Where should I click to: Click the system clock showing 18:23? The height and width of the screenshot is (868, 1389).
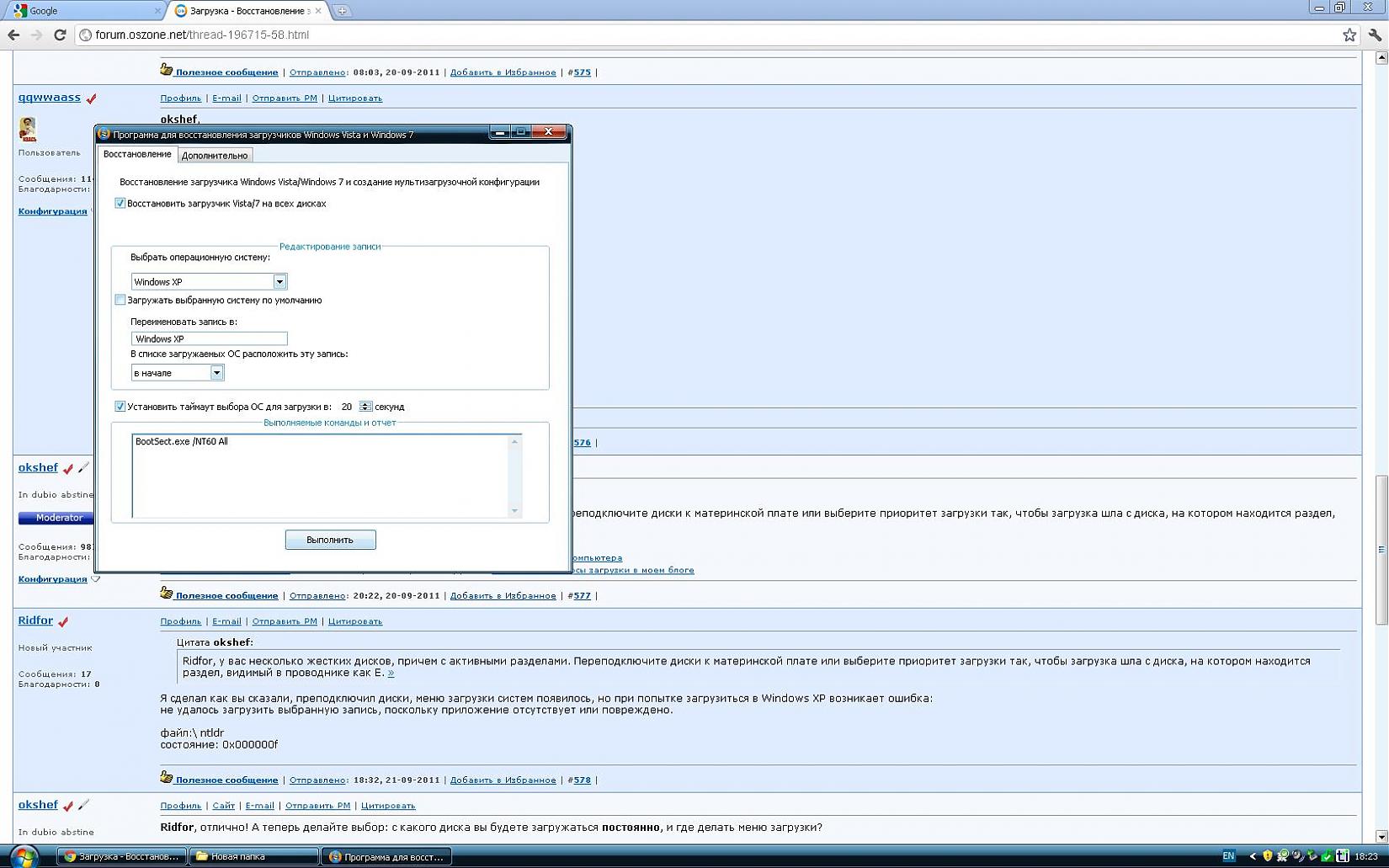tap(1366, 856)
